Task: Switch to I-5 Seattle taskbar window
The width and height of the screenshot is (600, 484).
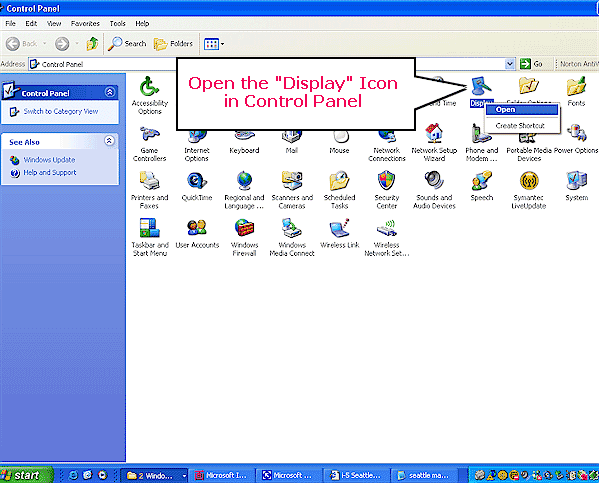Action: coord(355,476)
